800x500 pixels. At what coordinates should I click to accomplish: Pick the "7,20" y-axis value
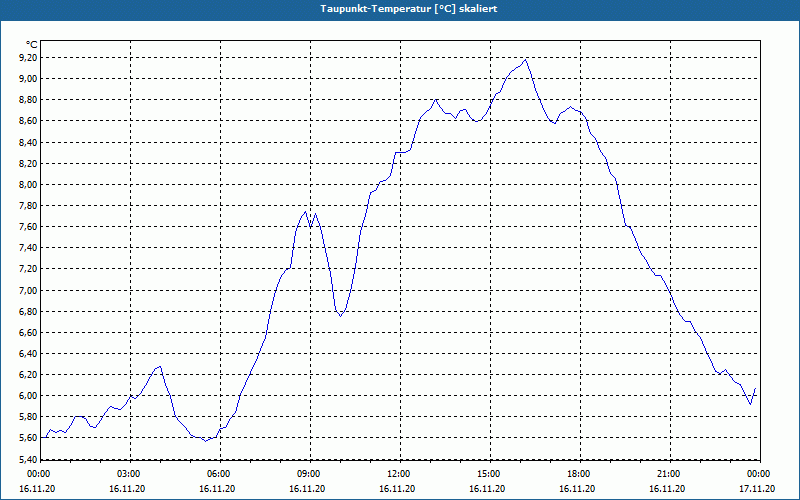click(x=29, y=269)
